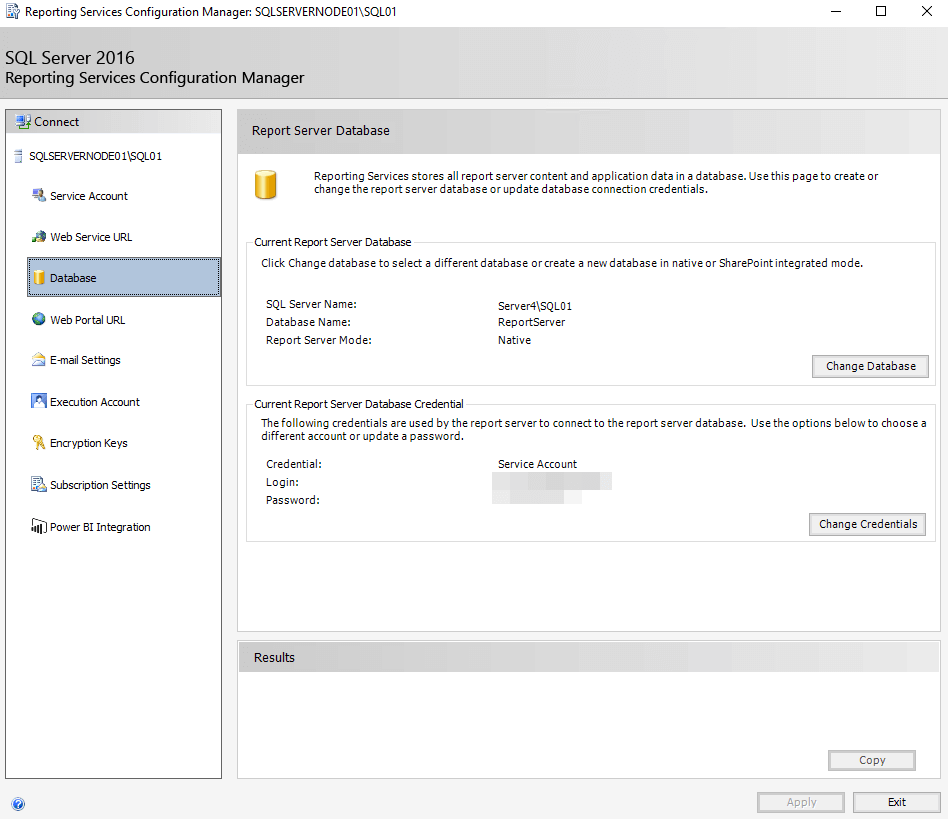
Task: Click the Database Name label
Action: point(308,322)
